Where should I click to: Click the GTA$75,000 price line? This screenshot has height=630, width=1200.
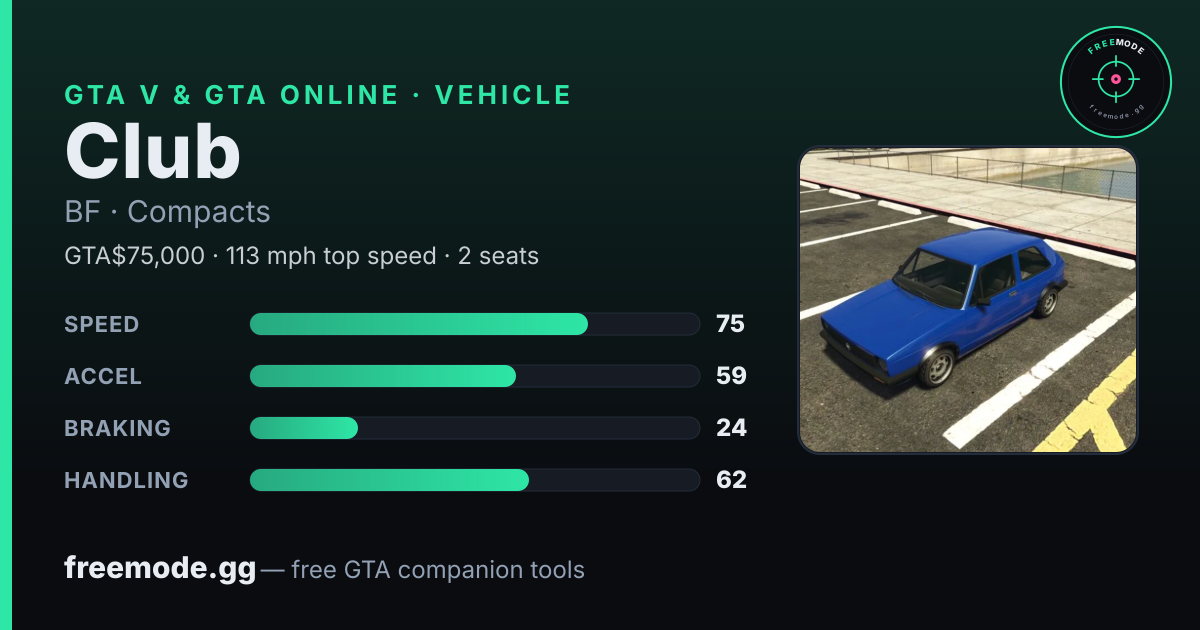click(x=301, y=256)
